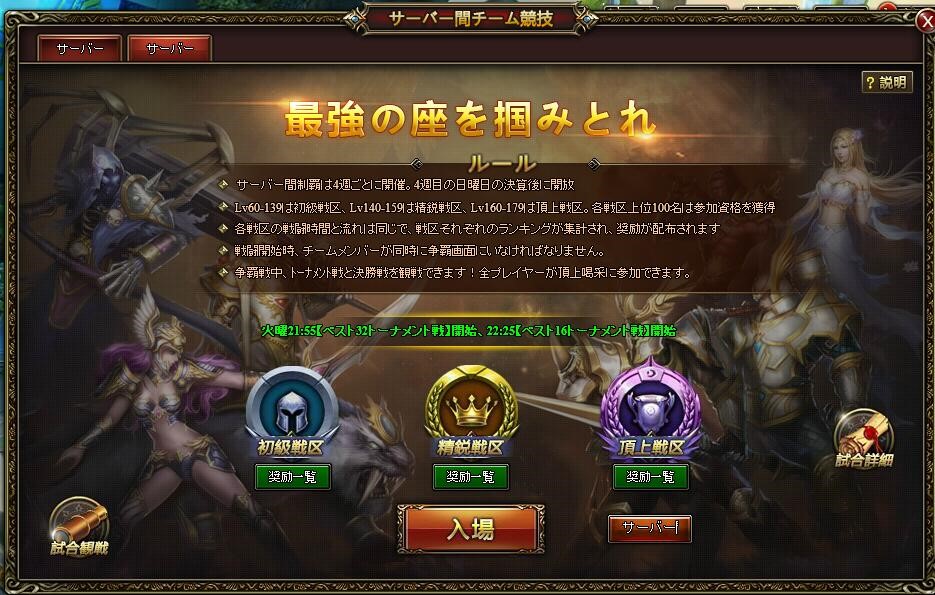Click the green tournament schedule announcement
The height and width of the screenshot is (595, 935).
469,330
